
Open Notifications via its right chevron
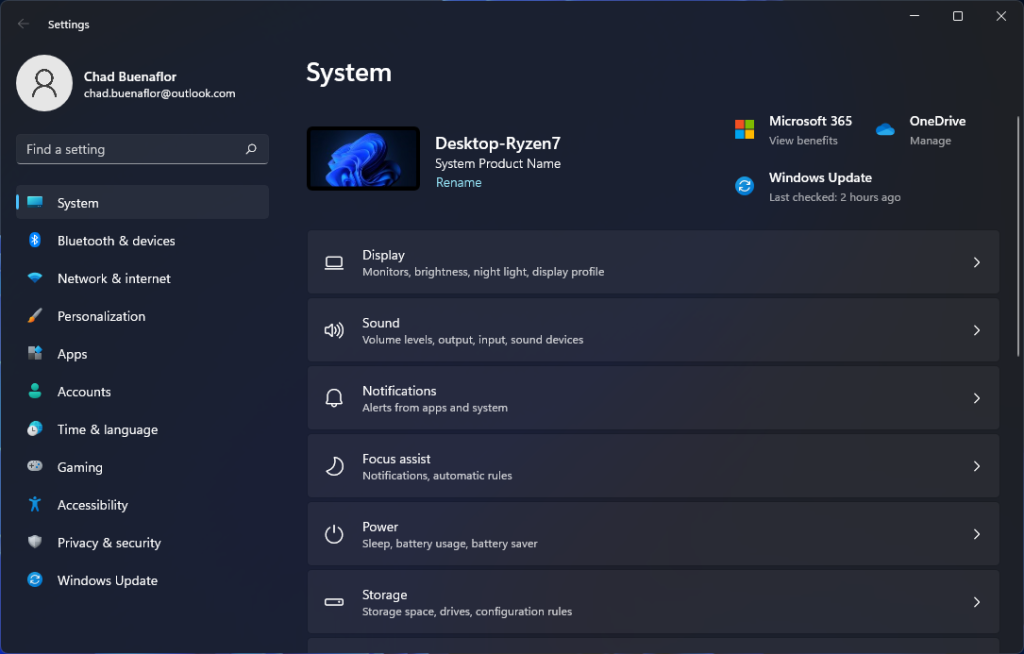click(976, 398)
